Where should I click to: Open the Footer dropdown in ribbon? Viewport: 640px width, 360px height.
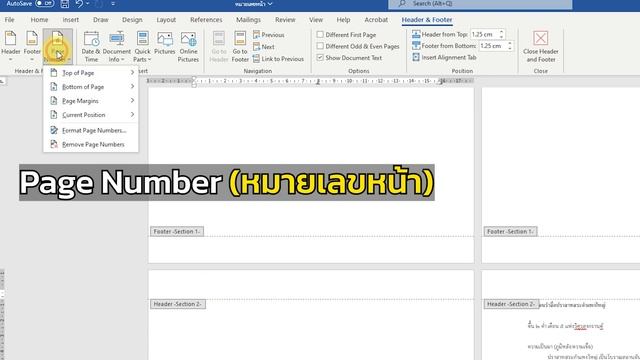32,46
